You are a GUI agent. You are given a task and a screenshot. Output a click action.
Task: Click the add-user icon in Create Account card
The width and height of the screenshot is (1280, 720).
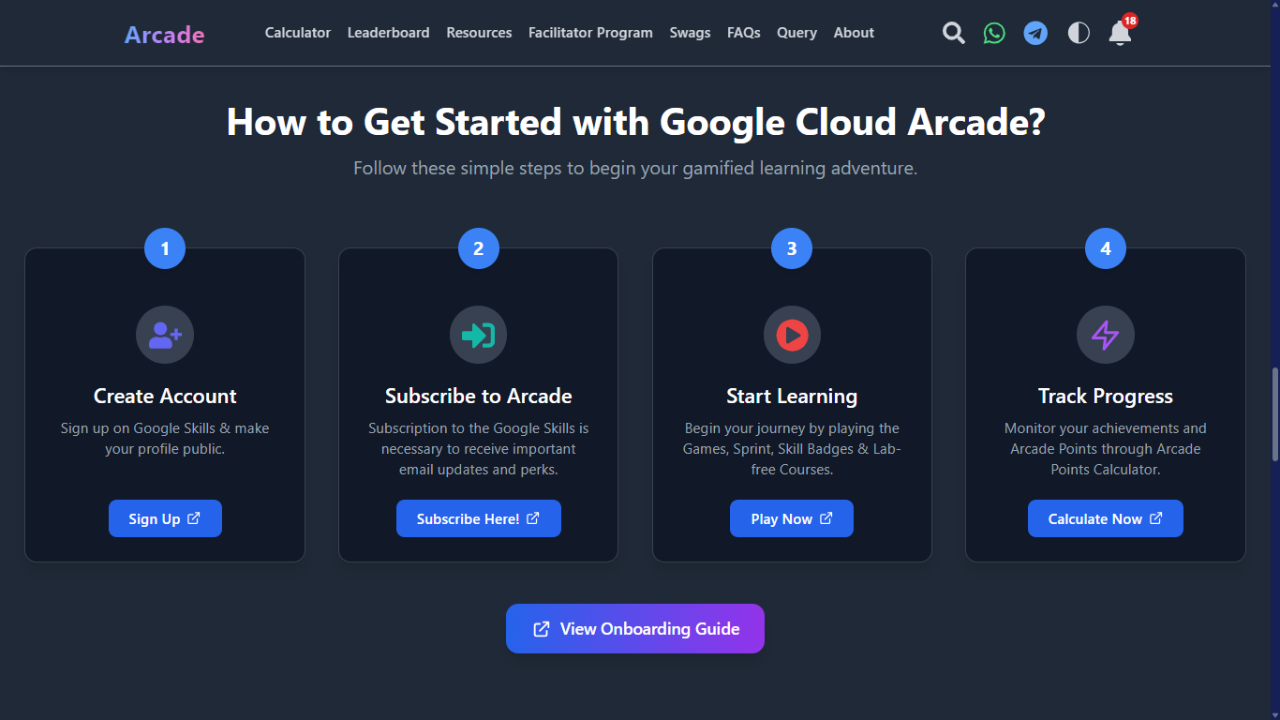(x=165, y=335)
